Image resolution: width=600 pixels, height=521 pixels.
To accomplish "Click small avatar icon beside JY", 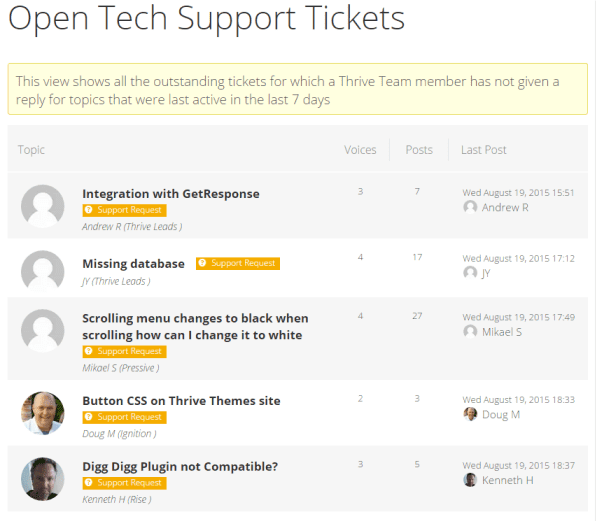I will click(470, 272).
